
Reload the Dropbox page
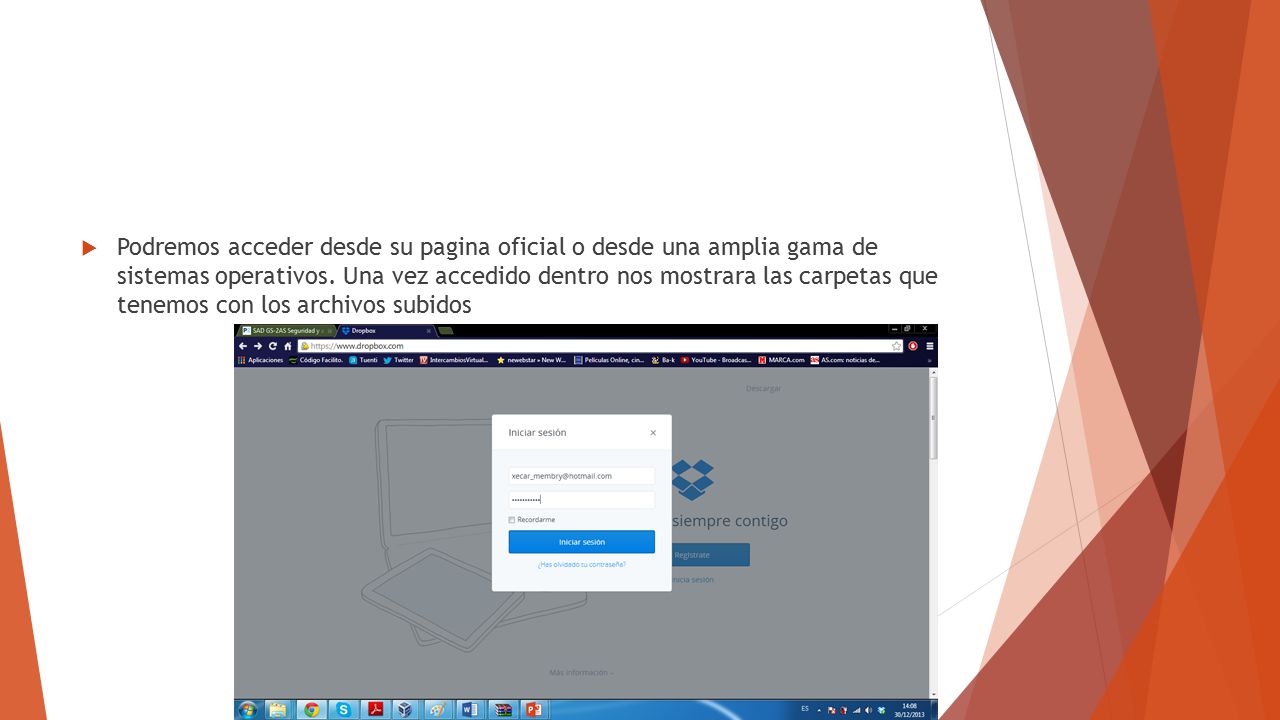[272, 346]
